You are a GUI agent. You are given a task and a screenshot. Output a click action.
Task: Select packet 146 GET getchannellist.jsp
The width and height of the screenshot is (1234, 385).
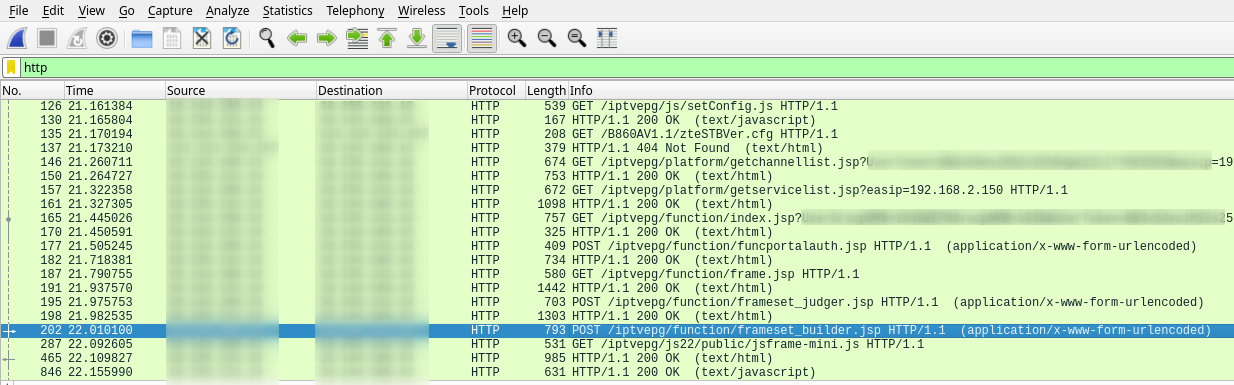[617, 162]
